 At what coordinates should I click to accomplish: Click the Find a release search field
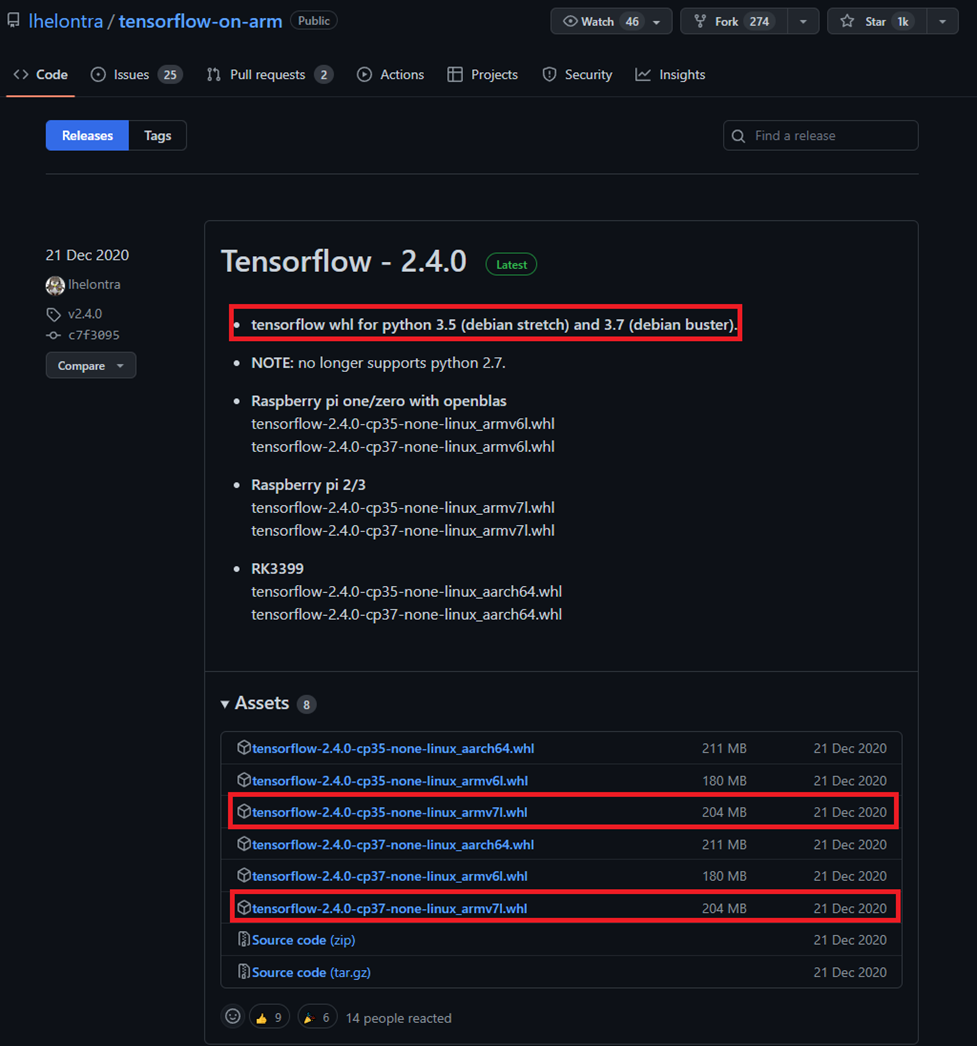point(821,135)
